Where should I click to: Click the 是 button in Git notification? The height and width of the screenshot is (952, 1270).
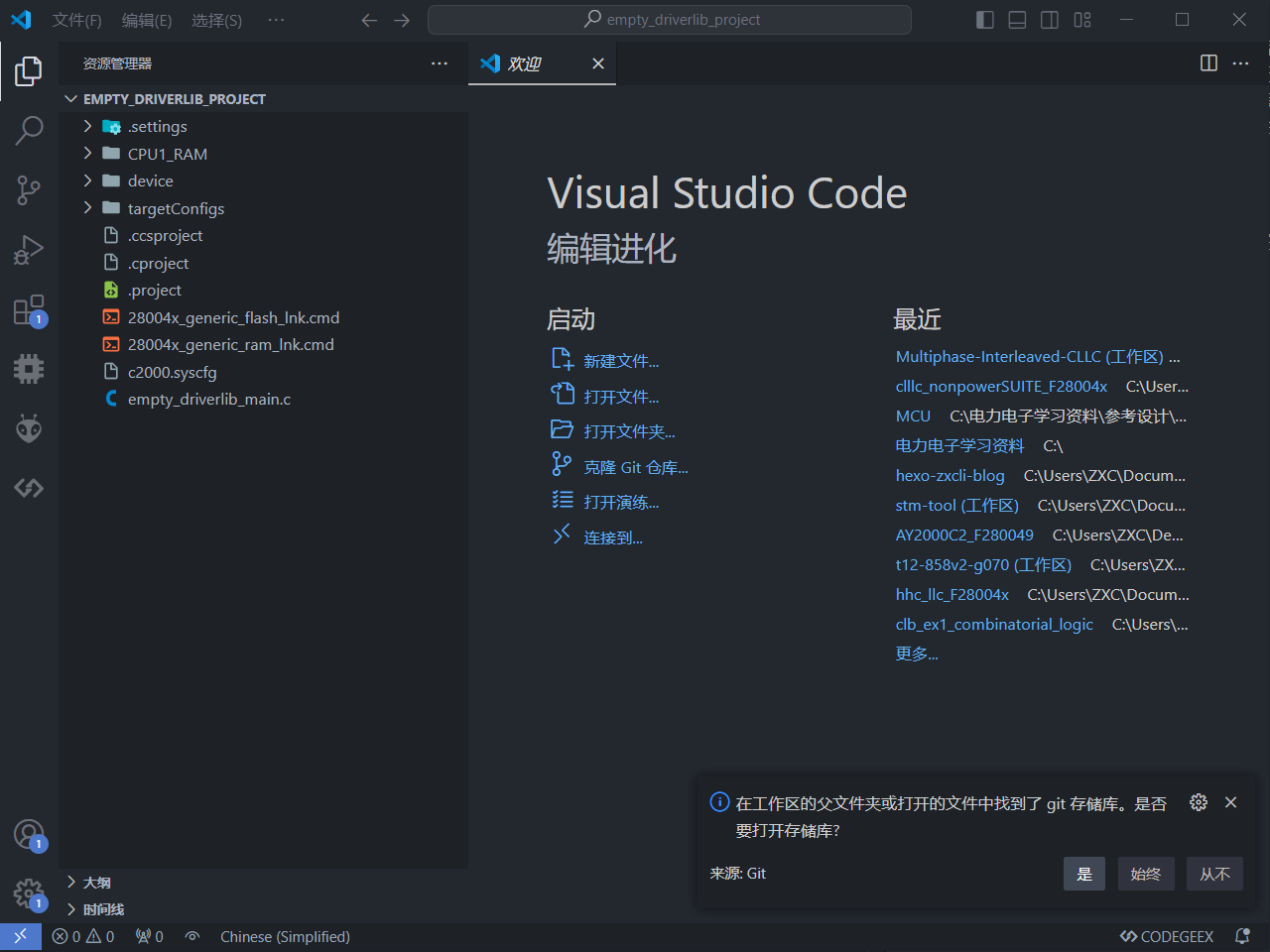[x=1083, y=874]
